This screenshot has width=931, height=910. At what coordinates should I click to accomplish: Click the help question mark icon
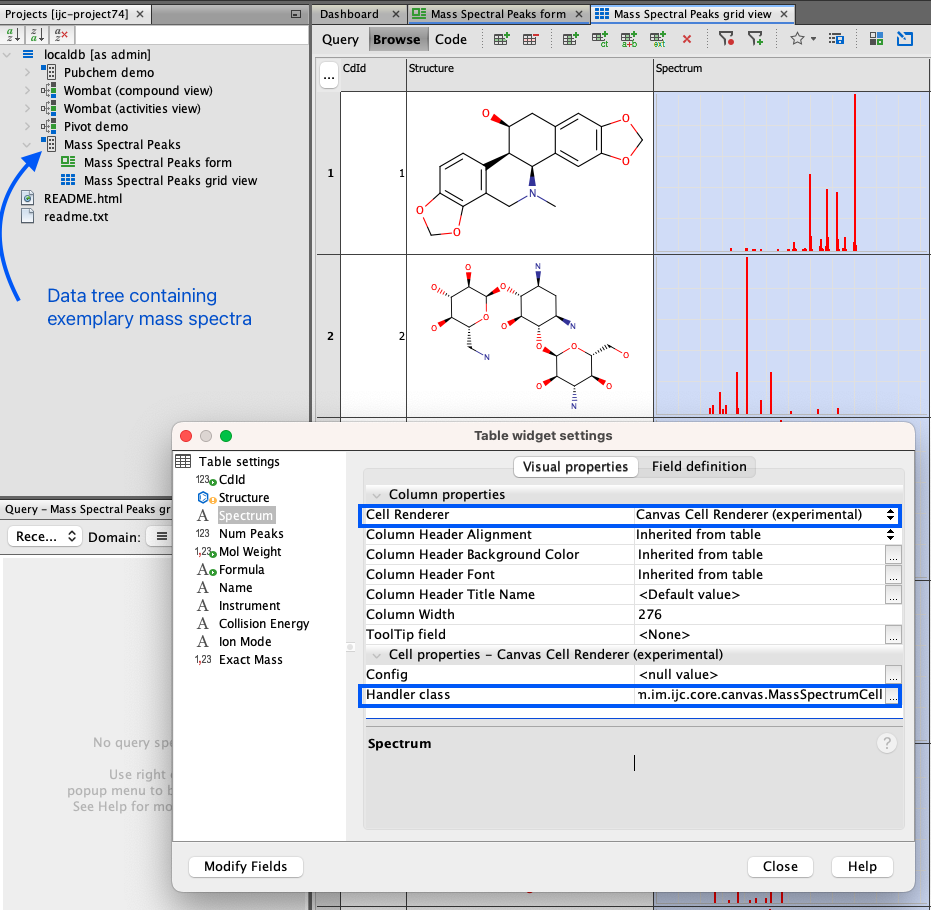[886, 743]
